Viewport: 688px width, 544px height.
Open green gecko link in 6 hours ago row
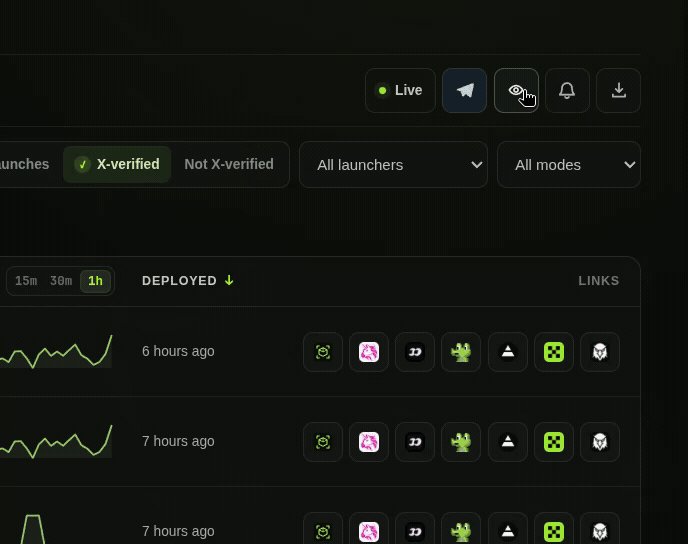pos(461,352)
